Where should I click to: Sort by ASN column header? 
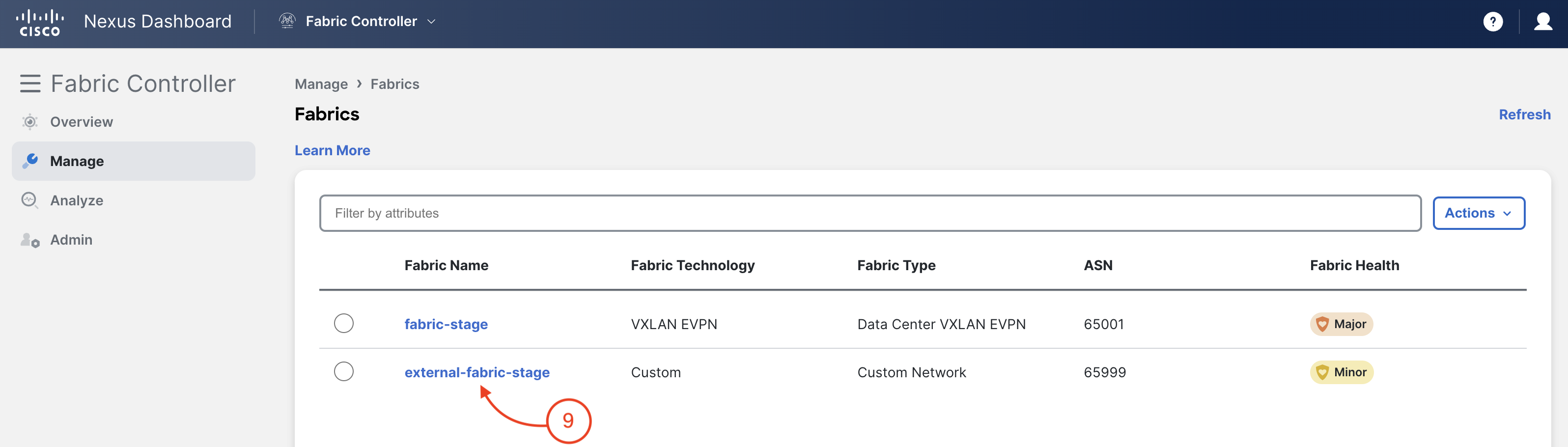click(1098, 266)
